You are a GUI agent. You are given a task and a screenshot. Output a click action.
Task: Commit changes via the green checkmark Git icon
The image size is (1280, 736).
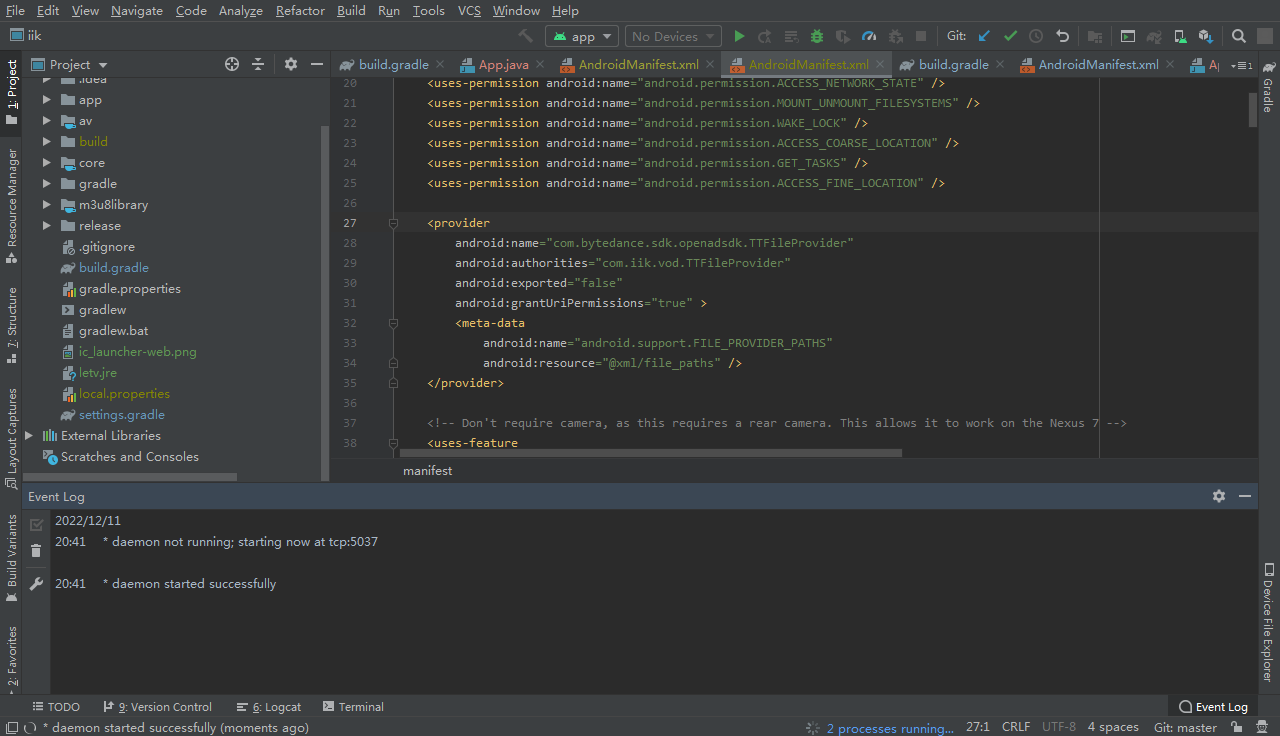coord(1010,36)
